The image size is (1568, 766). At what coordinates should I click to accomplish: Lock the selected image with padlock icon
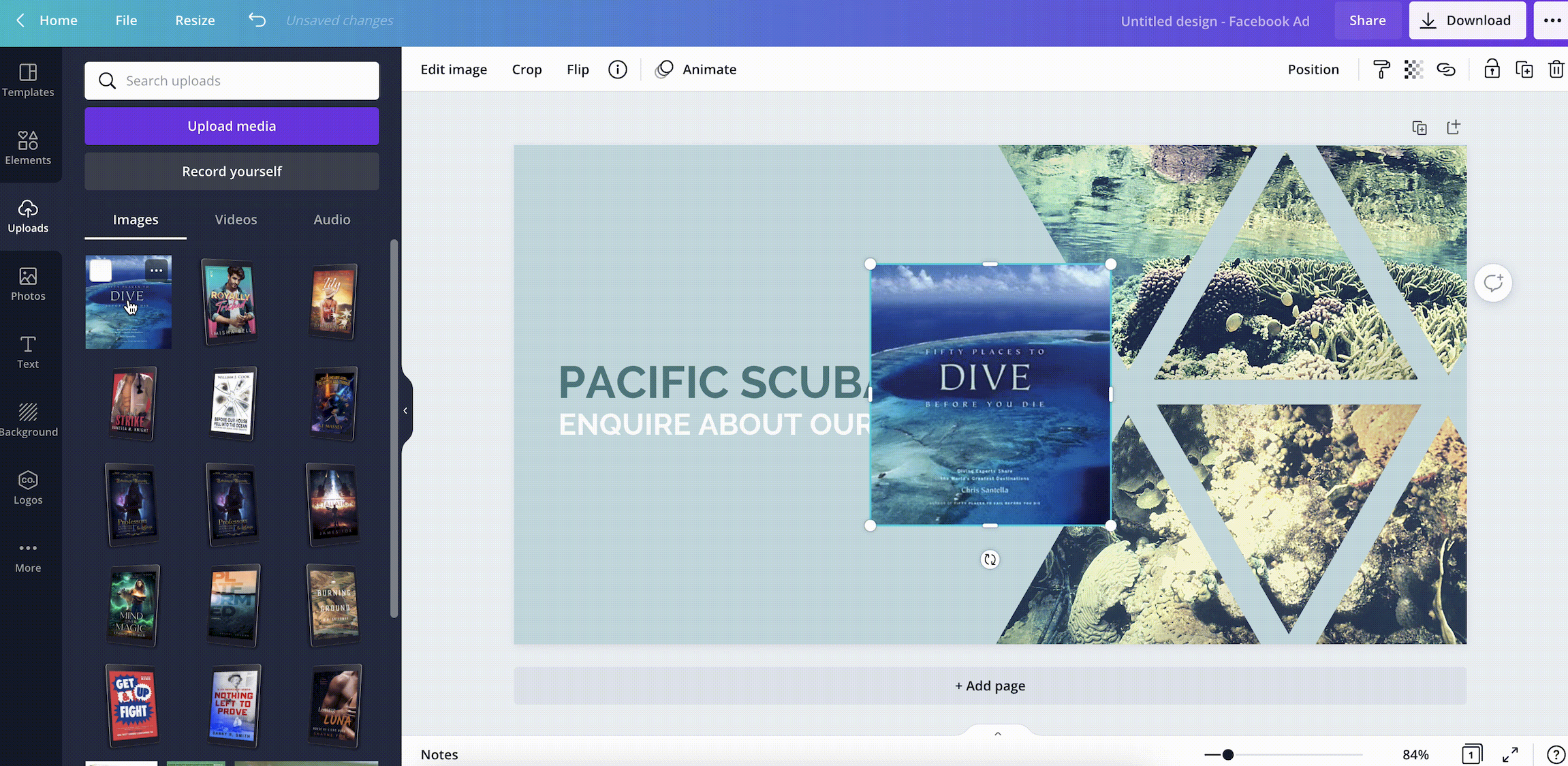pos(1492,70)
